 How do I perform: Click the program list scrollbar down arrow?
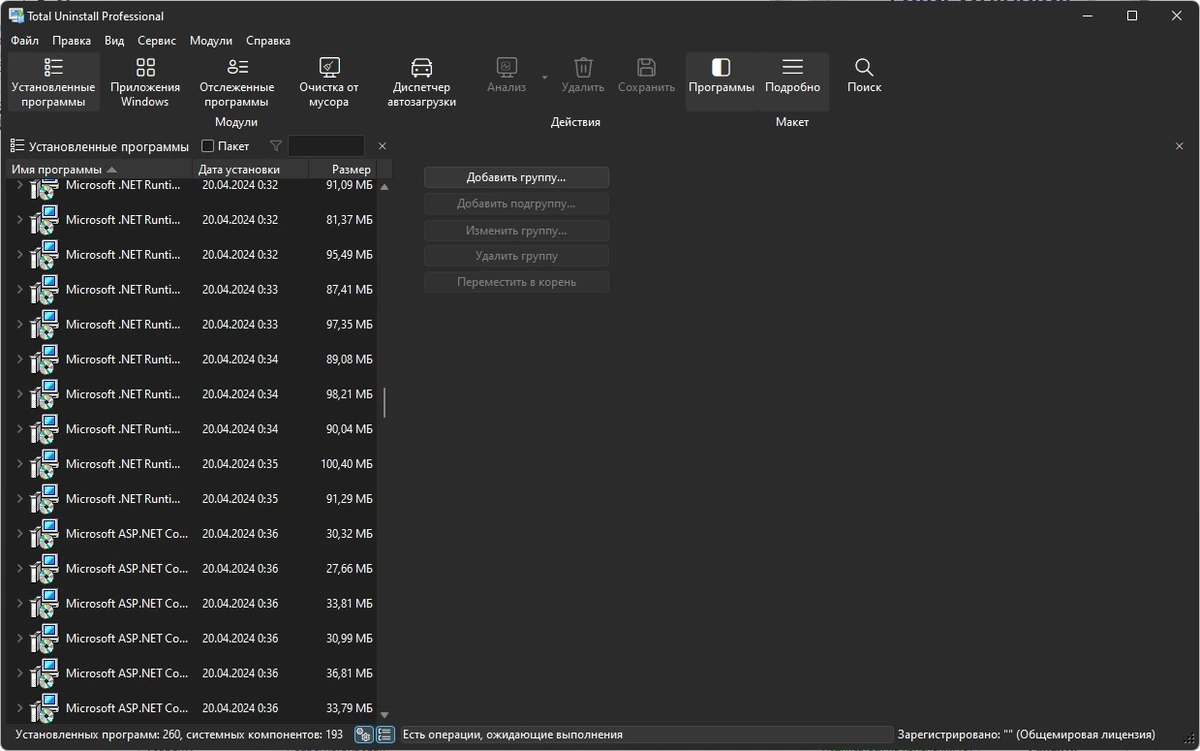click(384, 716)
